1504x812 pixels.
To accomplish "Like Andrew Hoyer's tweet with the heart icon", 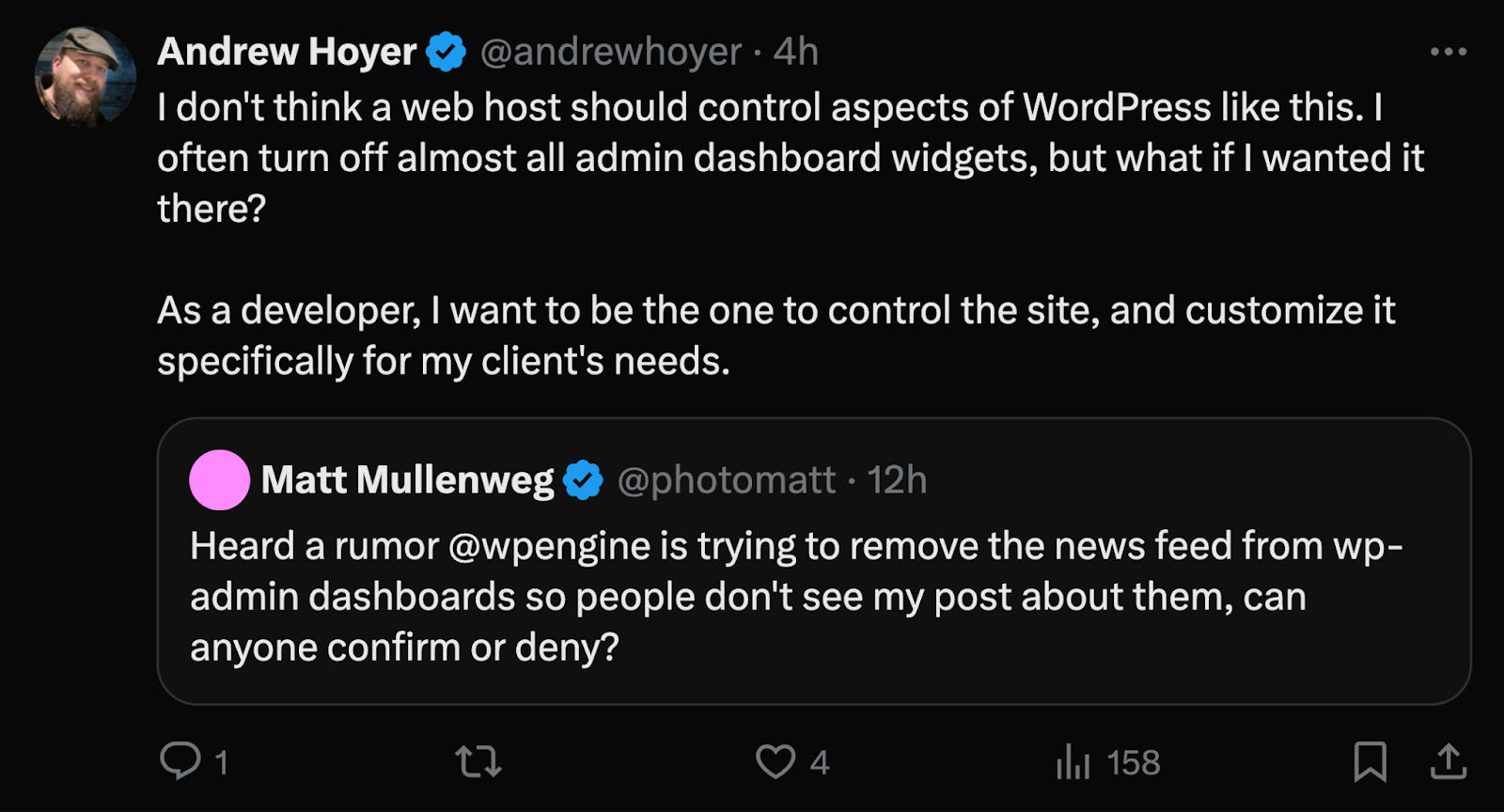I will pos(775,761).
